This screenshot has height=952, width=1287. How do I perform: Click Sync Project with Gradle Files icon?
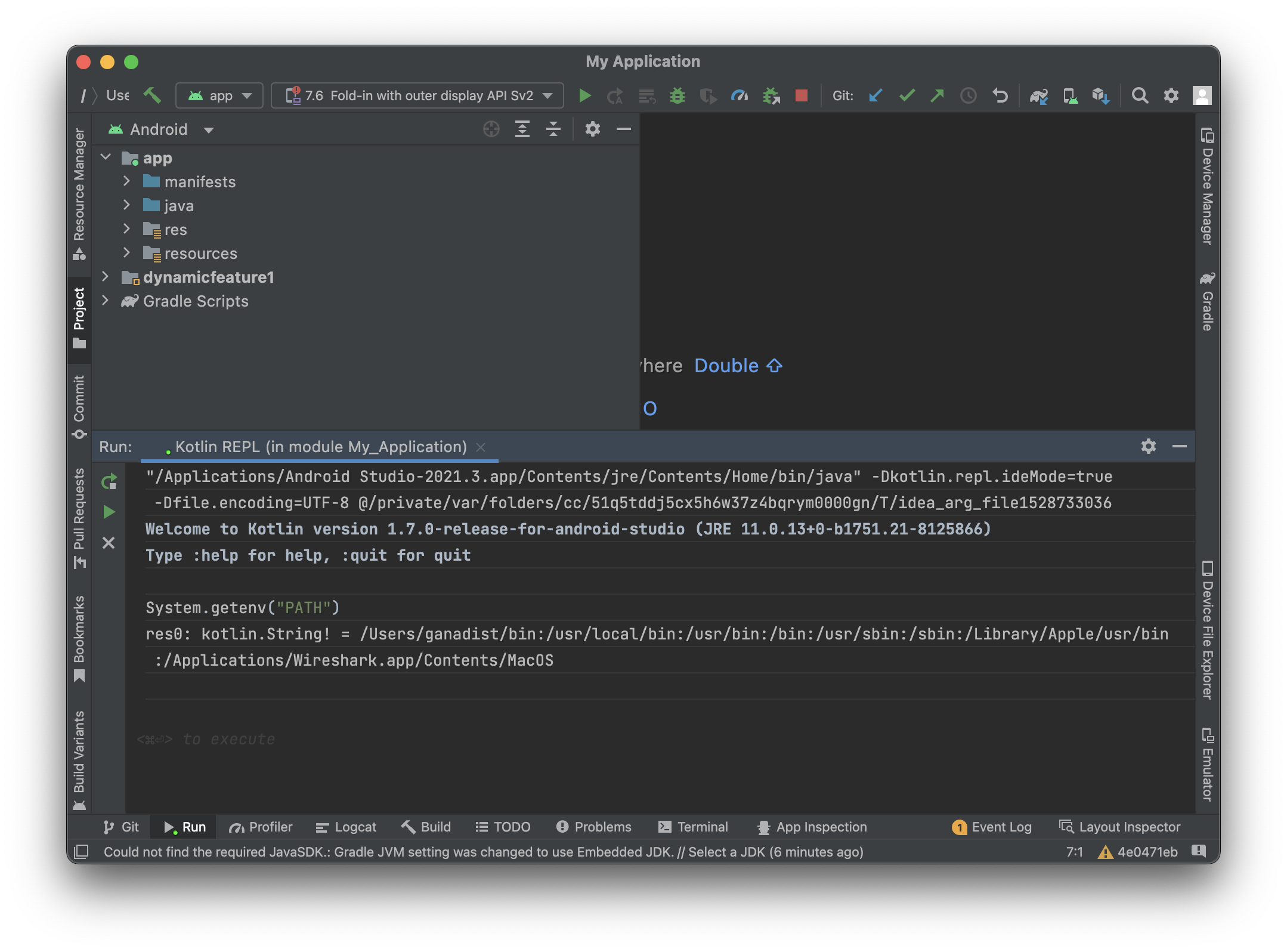pyautogui.click(x=1038, y=95)
